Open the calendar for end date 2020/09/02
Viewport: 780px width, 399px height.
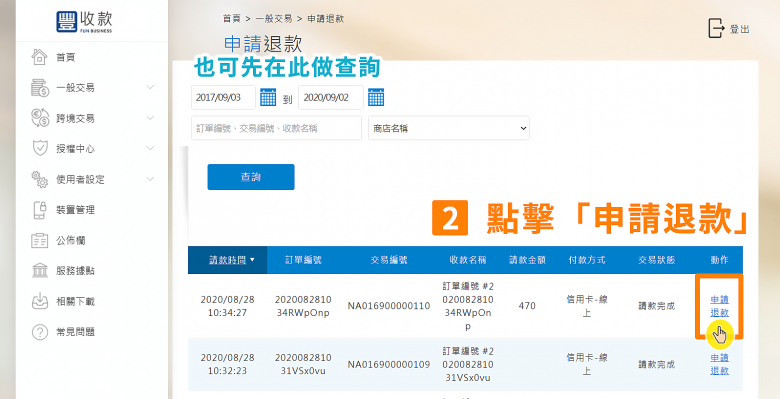coord(376,97)
